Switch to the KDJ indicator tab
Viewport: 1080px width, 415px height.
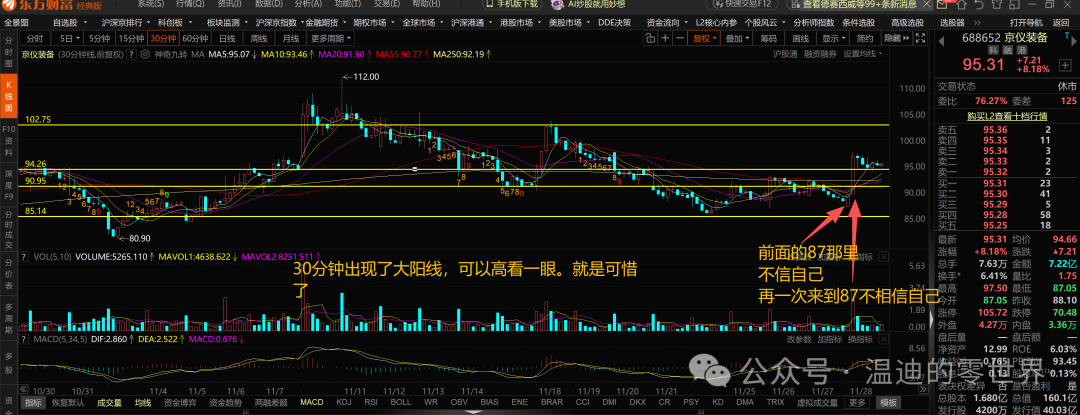(x=344, y=402)
